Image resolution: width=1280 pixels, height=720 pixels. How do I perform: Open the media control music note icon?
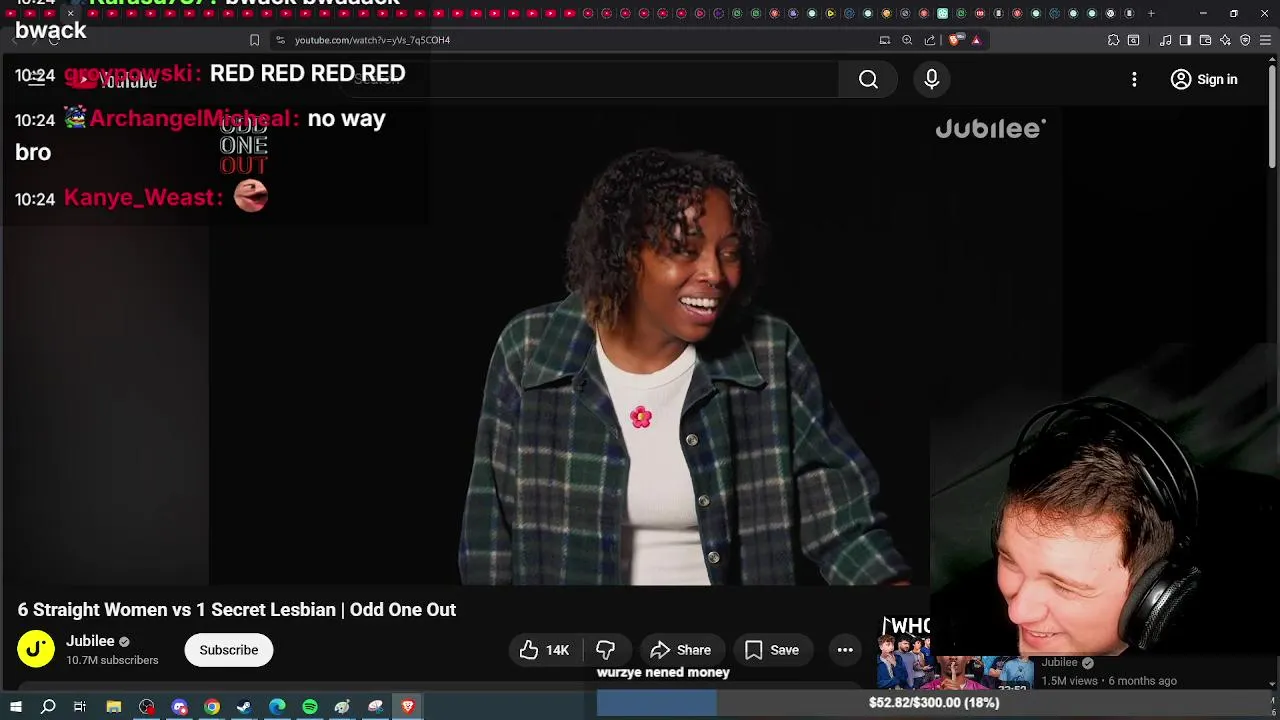1166,40
